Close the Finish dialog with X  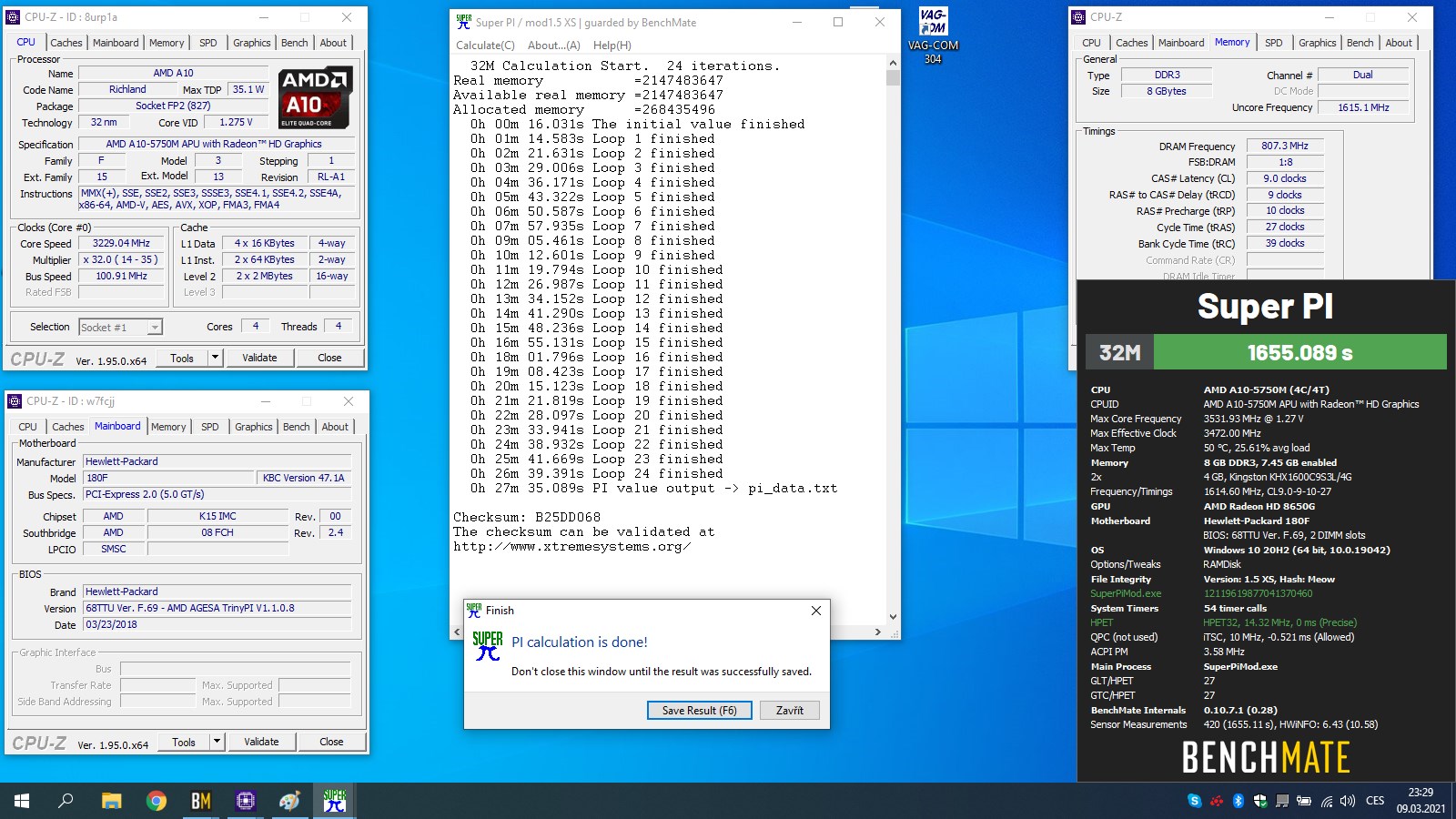coord(815,611)
